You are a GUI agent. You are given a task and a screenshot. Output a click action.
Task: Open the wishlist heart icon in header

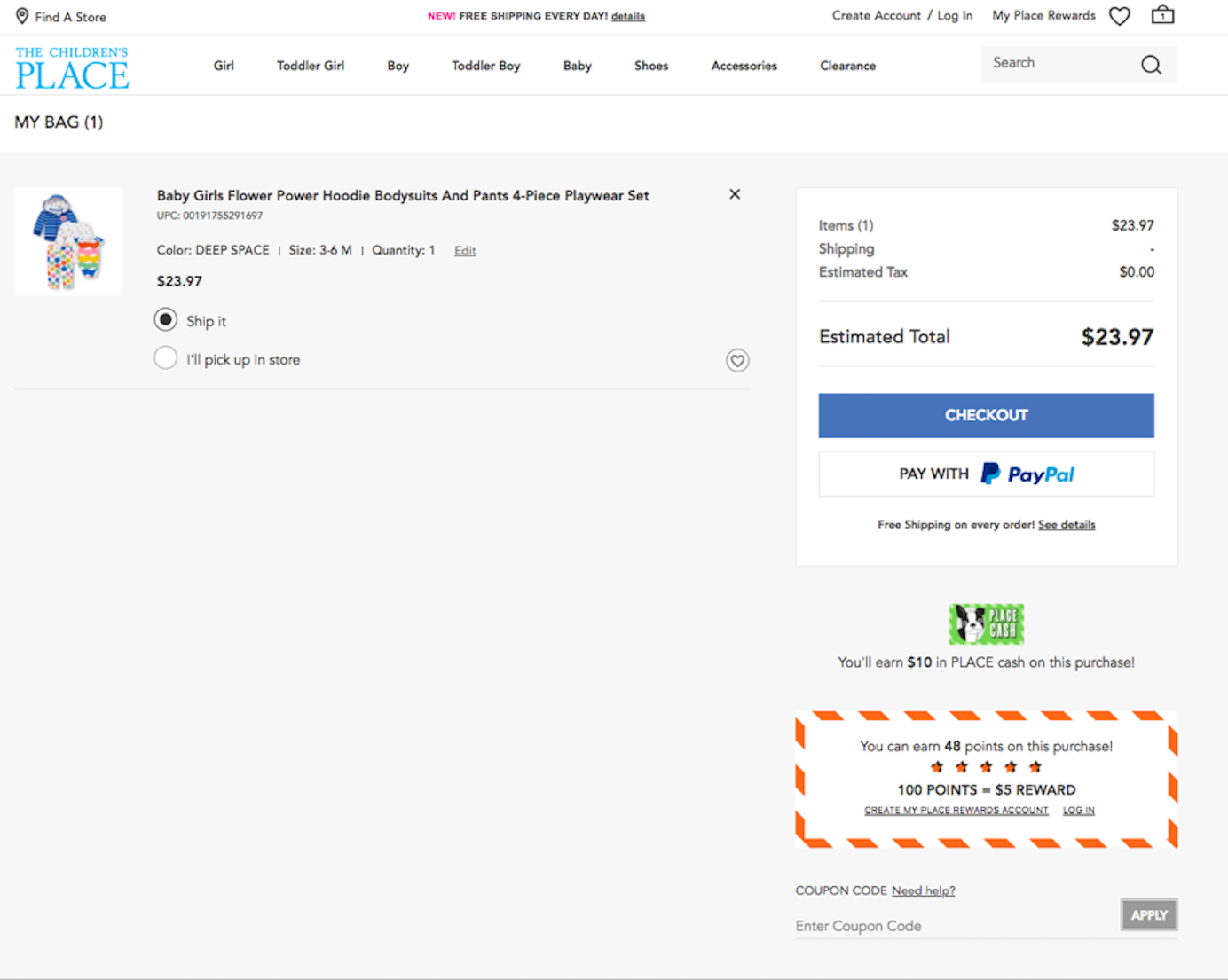(1119, 16)
